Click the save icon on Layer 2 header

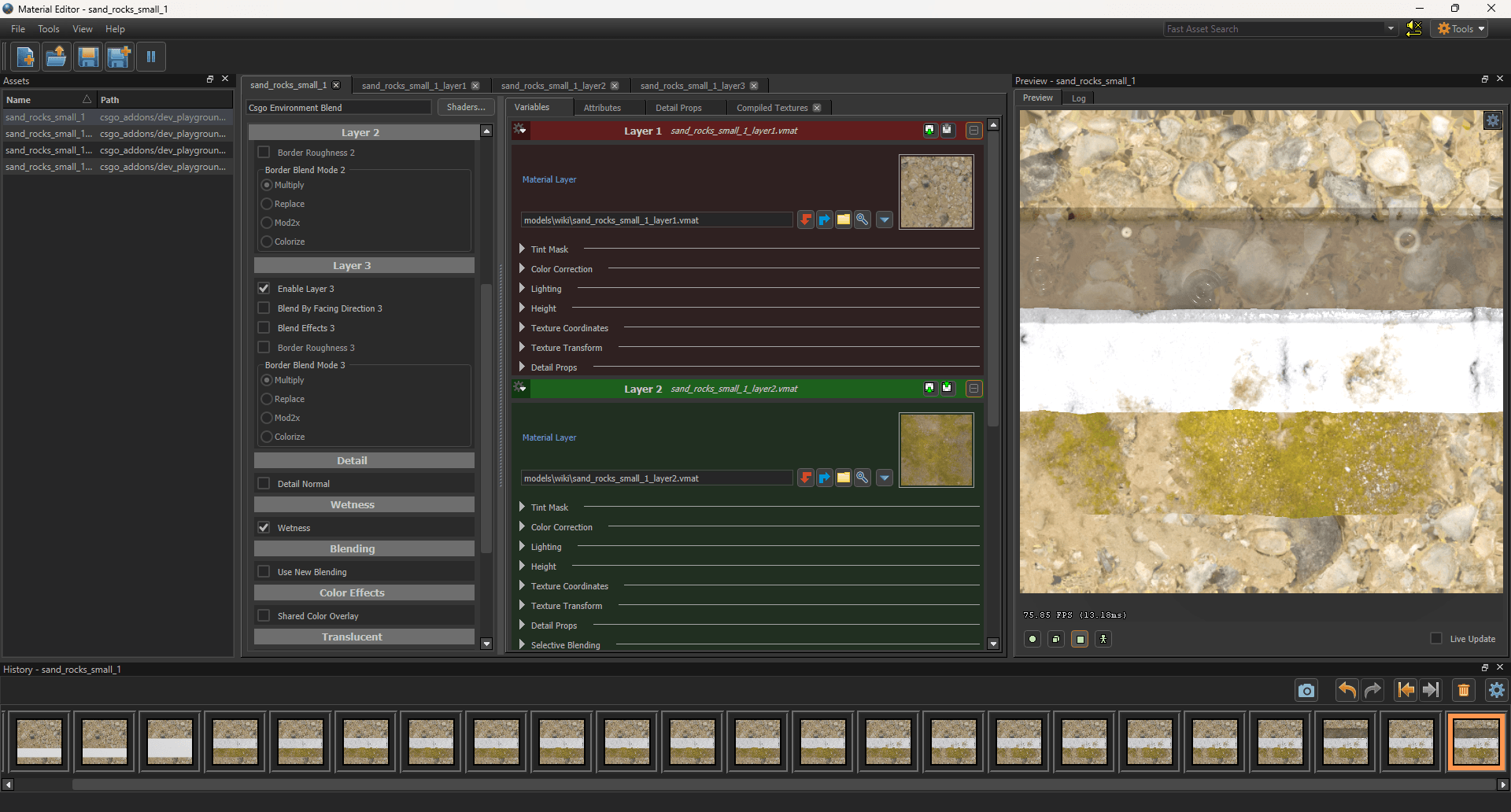pos(948,388)
